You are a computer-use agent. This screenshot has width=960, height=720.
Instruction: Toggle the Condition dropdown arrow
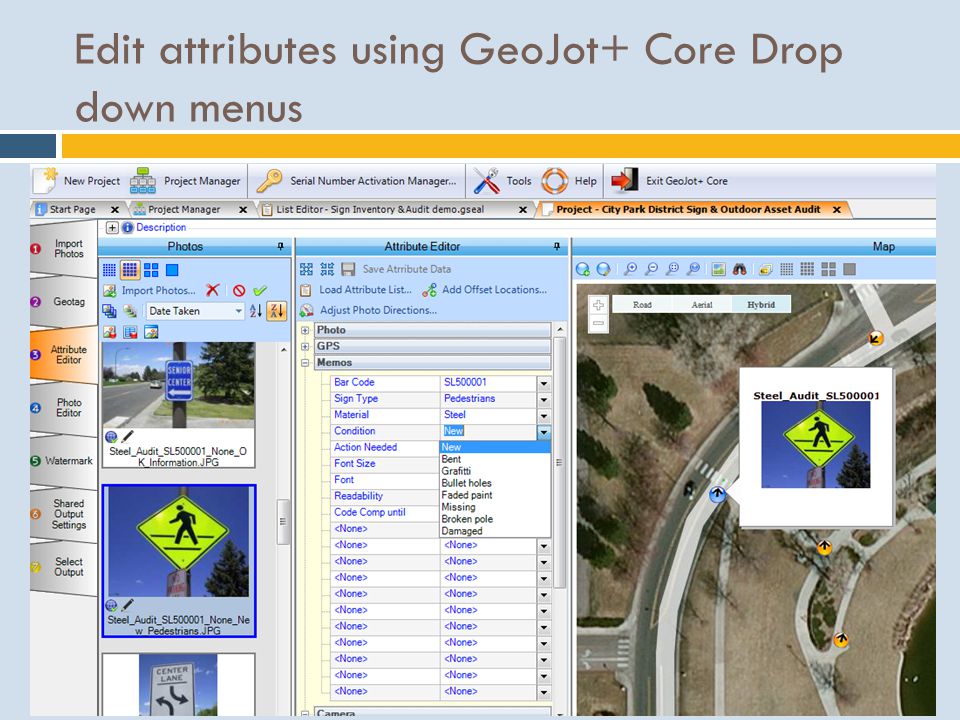(544, 432)
